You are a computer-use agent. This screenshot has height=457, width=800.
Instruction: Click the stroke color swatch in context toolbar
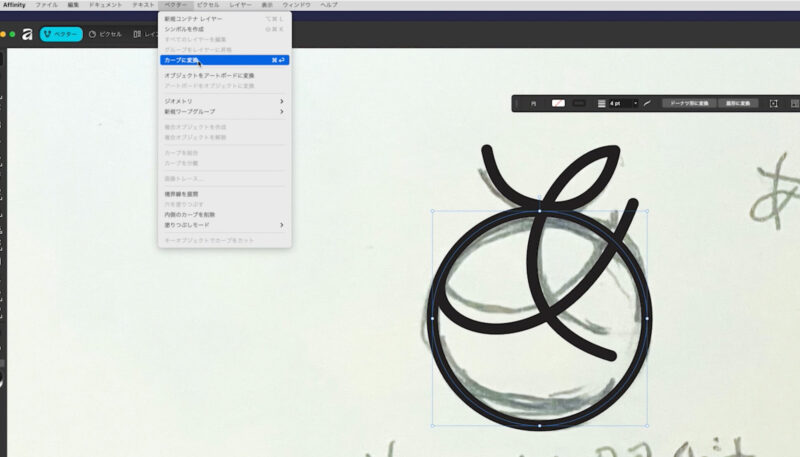[579, 103]
